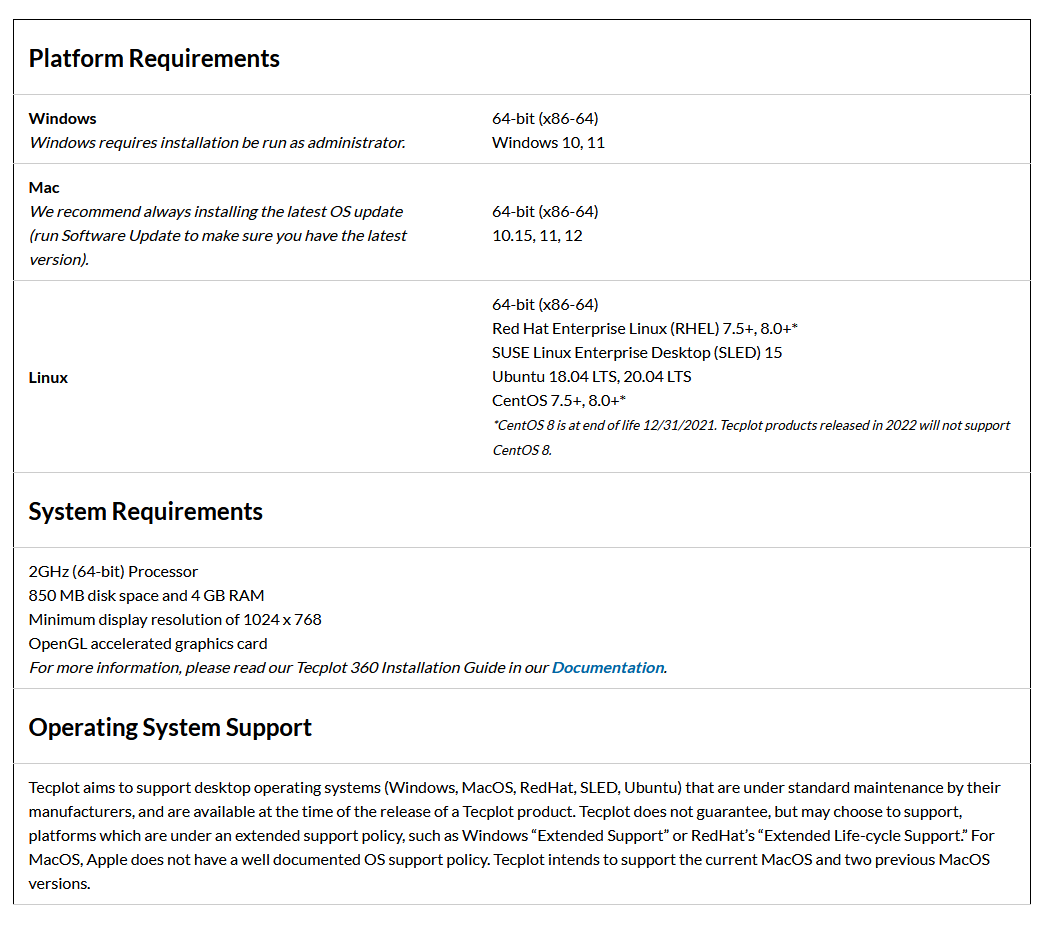The height and width of the screenshot is (925, 1042).
Task: Click the Minimum display resolution line
Action: [x=175, y=619]
